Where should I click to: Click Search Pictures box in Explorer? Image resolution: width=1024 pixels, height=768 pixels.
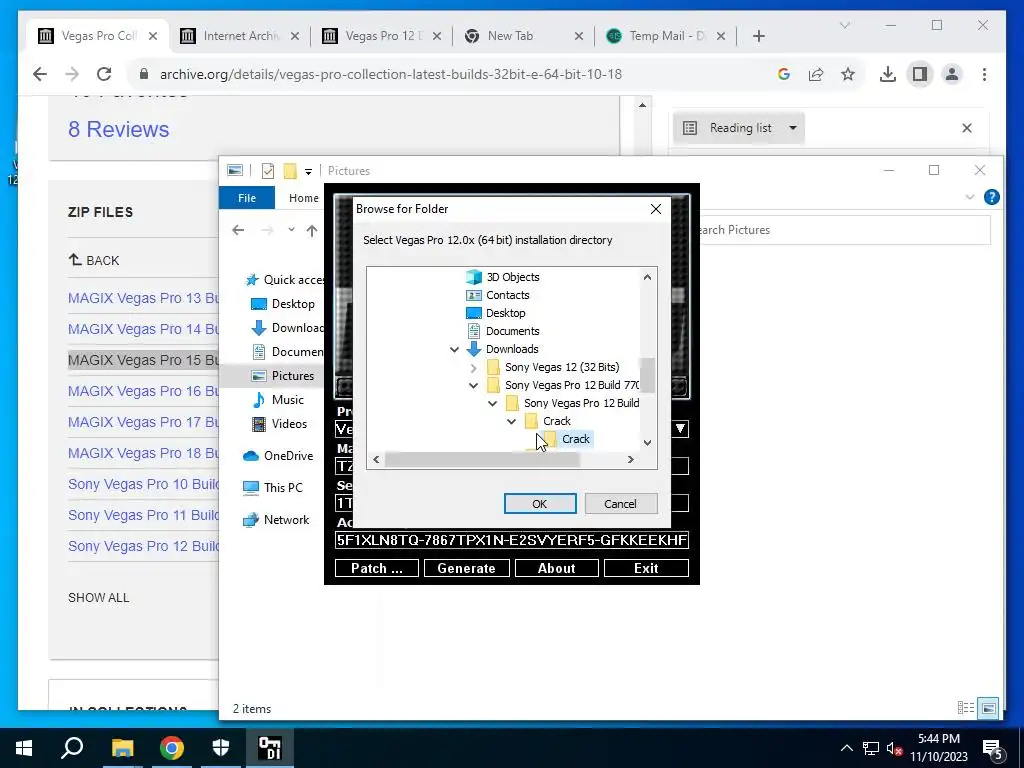coord(844,230)
